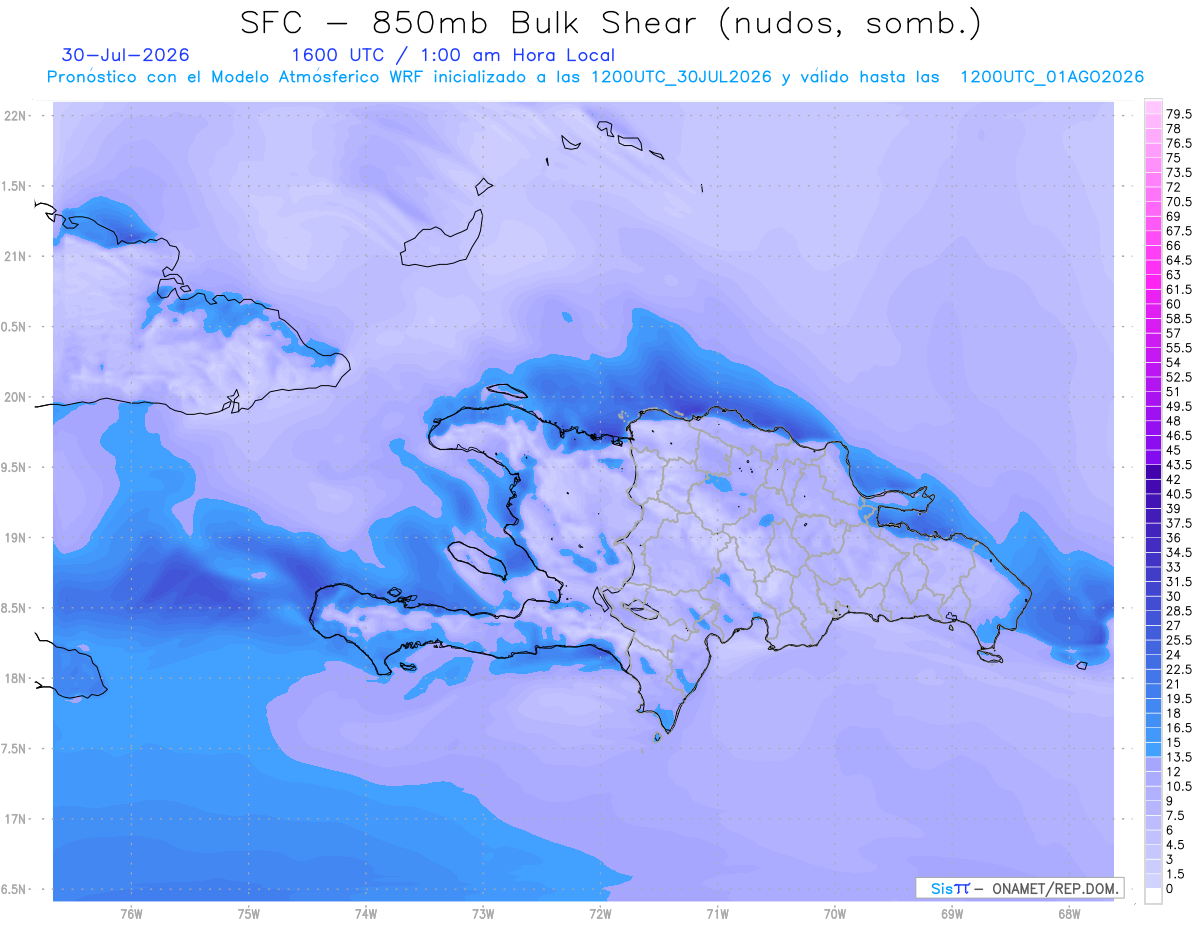Click the 6.5N latitude label

14,889
